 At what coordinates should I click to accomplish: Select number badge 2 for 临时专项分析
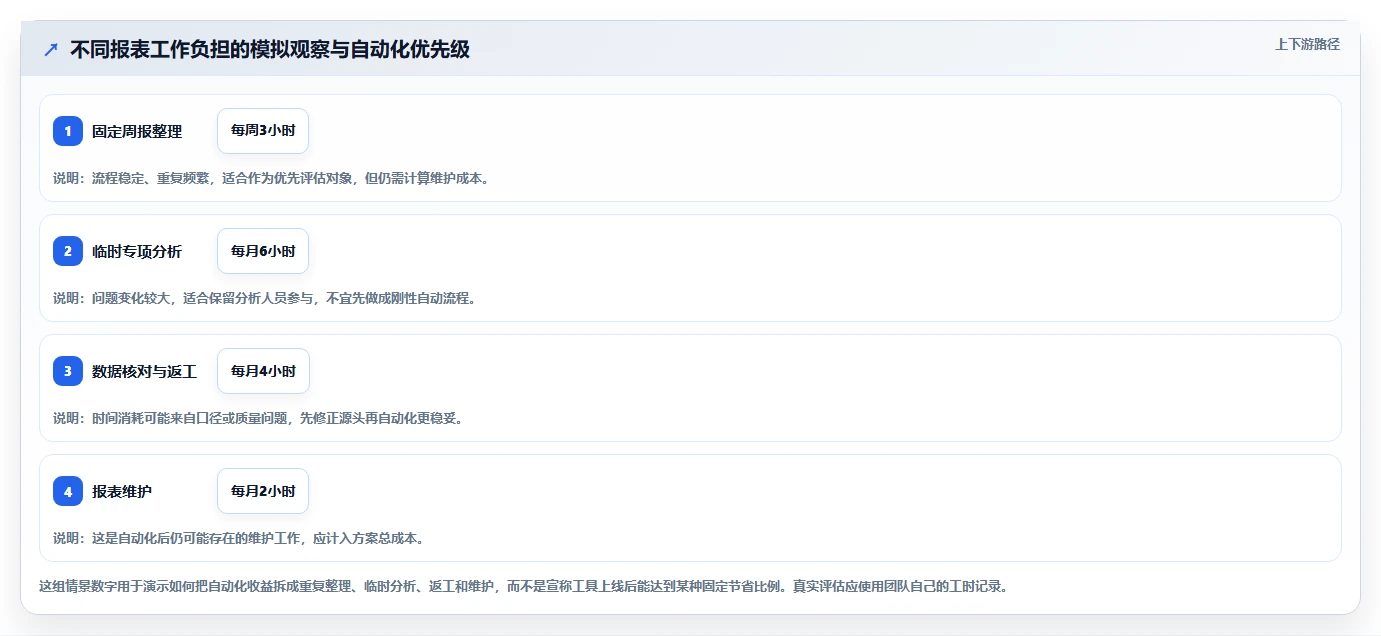pyautogui.click(x=68, y=251)
